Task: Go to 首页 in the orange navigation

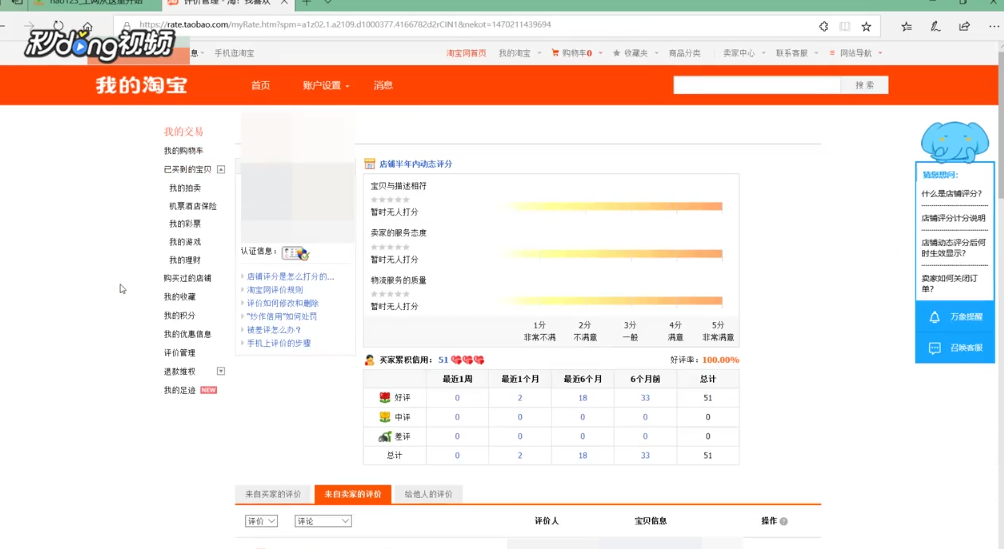Action: (261, 85)
